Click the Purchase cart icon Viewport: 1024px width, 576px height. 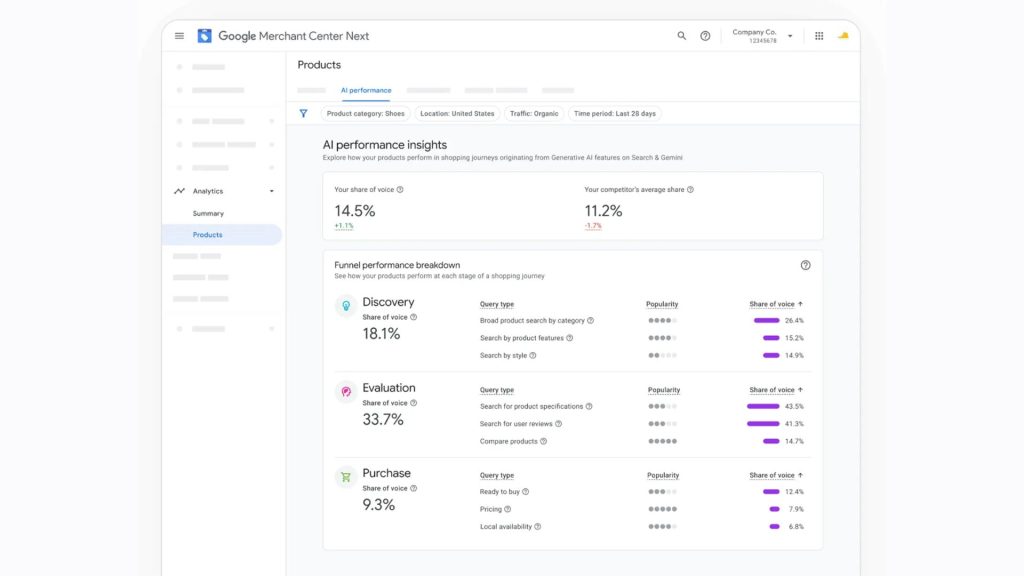[346, 477]
